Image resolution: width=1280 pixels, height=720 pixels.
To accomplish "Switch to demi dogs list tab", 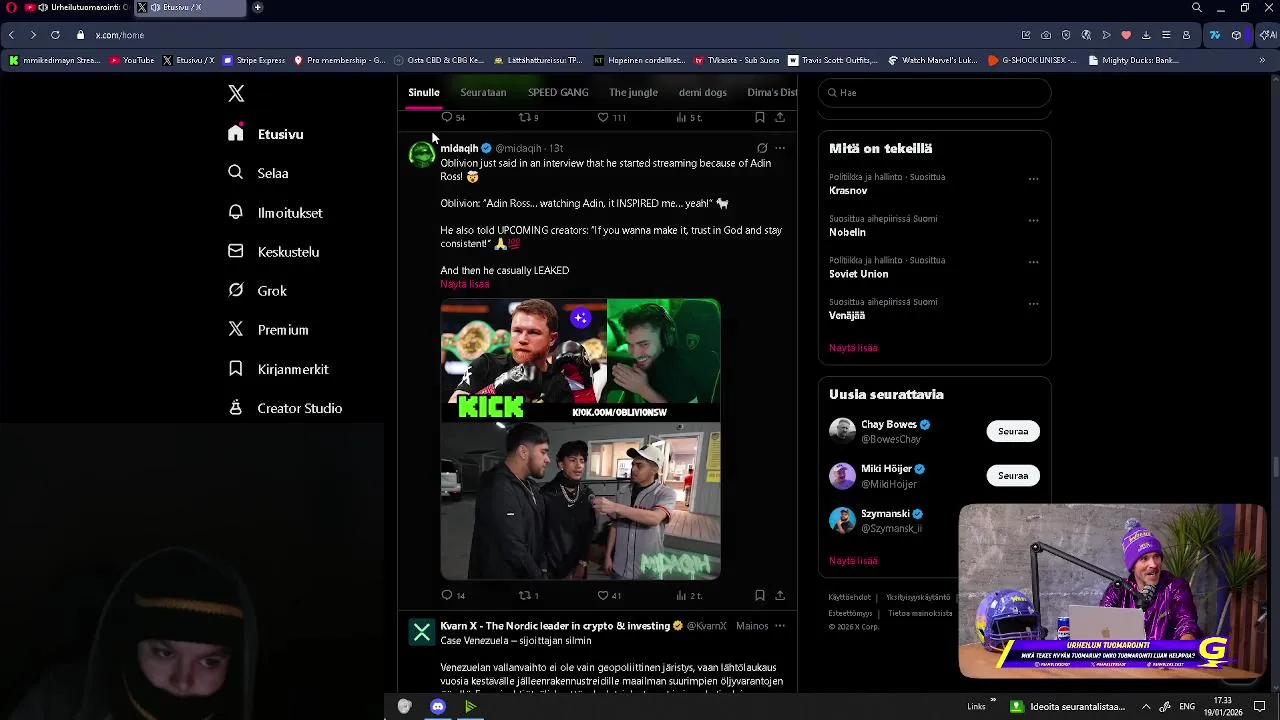I will 703,92.
